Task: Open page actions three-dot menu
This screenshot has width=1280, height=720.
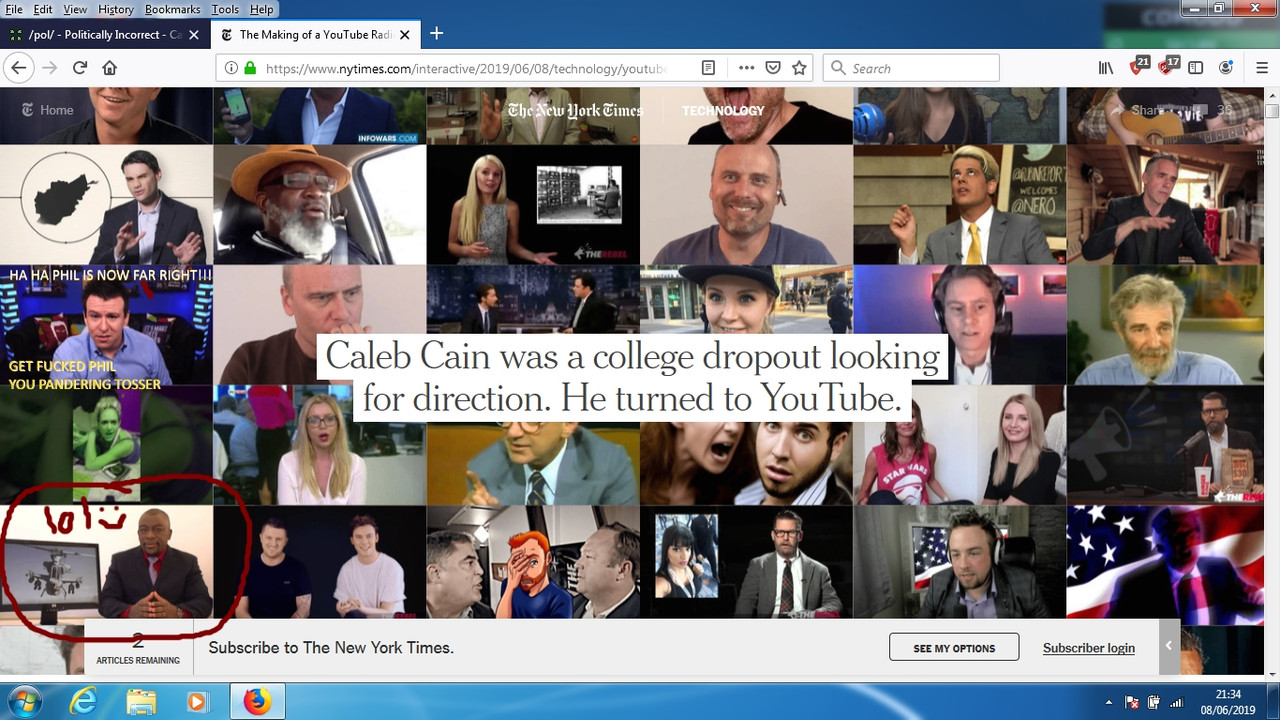Action: click(746, 68)
